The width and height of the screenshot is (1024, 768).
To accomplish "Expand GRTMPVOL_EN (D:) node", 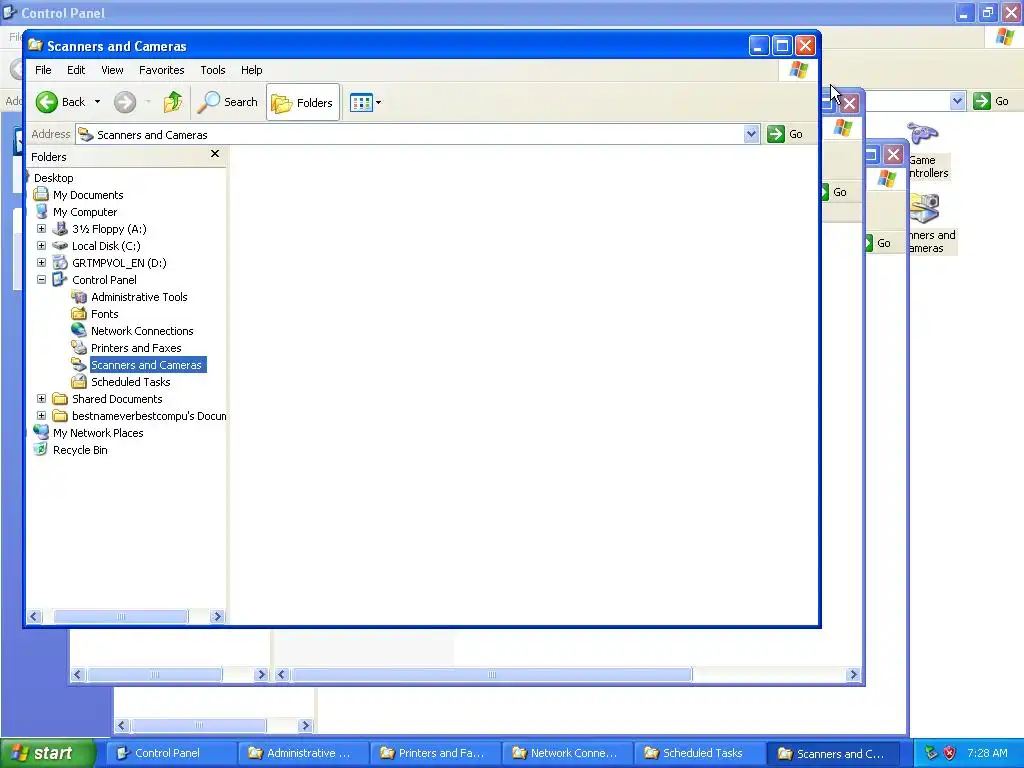I will (x=41, y=263).
